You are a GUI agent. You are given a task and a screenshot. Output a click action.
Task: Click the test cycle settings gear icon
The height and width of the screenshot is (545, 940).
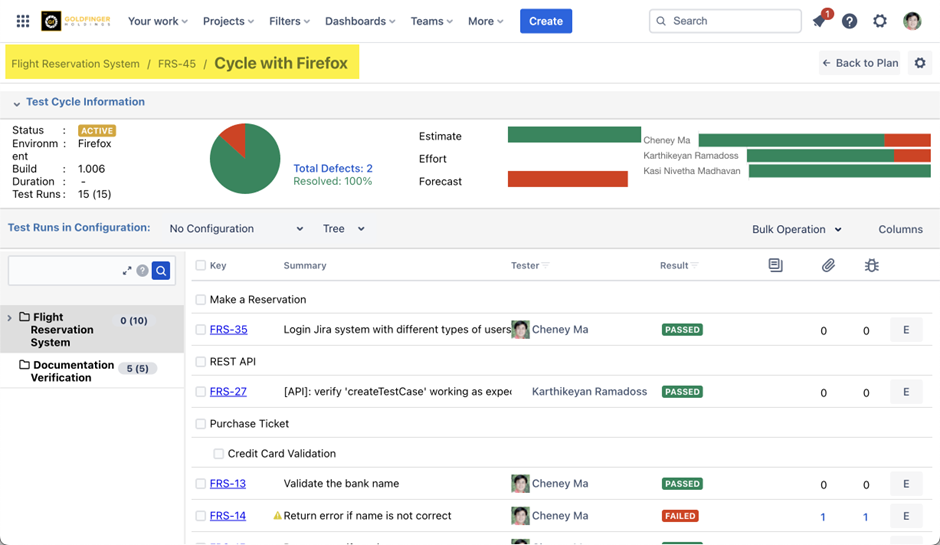[x=920, y=63]
